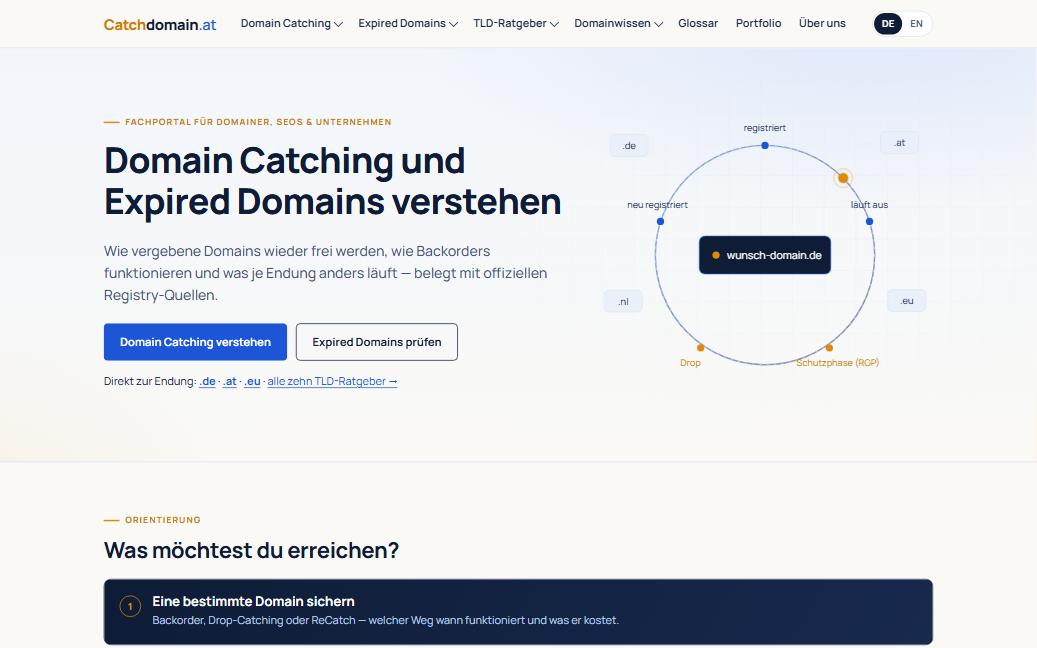Viewport: 1037px width, 648px height.
Task: Follow the .at link under Direkt zur Endung
Action: pos(229,382)
